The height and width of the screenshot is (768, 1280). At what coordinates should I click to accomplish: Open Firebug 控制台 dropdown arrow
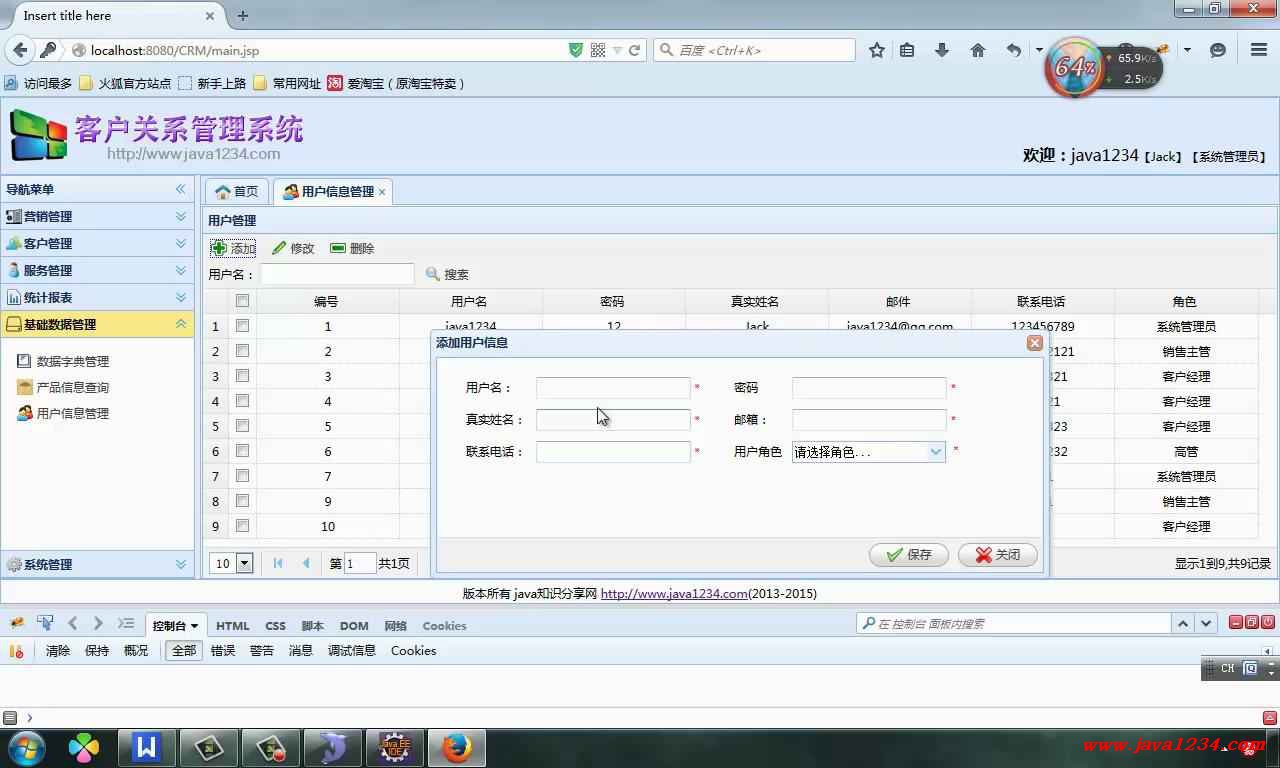pyautogui.click(x=194, y=626)
